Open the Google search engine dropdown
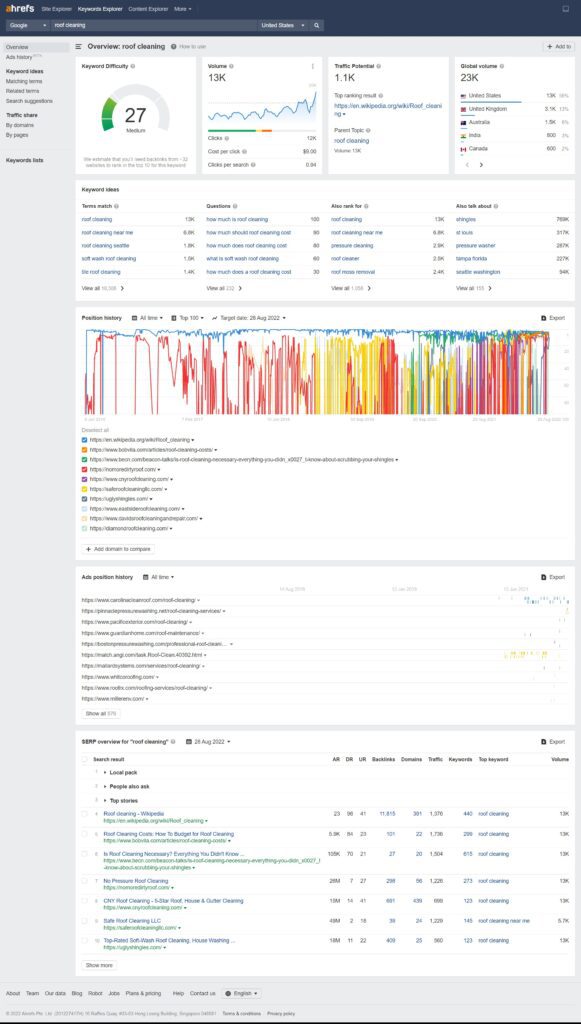Viewport: 581px width, 1024px height. click(x=27, y=25)
